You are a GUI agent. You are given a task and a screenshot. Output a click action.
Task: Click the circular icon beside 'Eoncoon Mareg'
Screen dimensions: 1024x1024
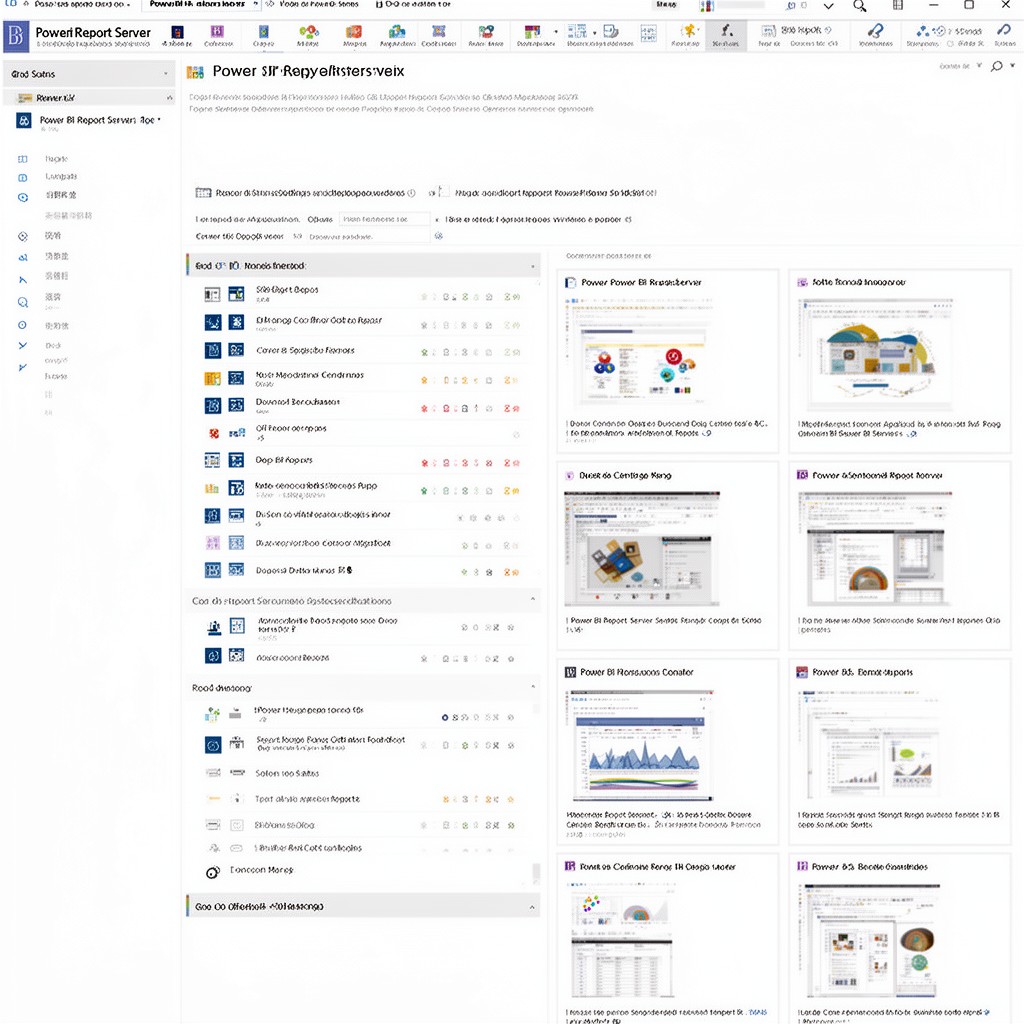tap(213, 872)
